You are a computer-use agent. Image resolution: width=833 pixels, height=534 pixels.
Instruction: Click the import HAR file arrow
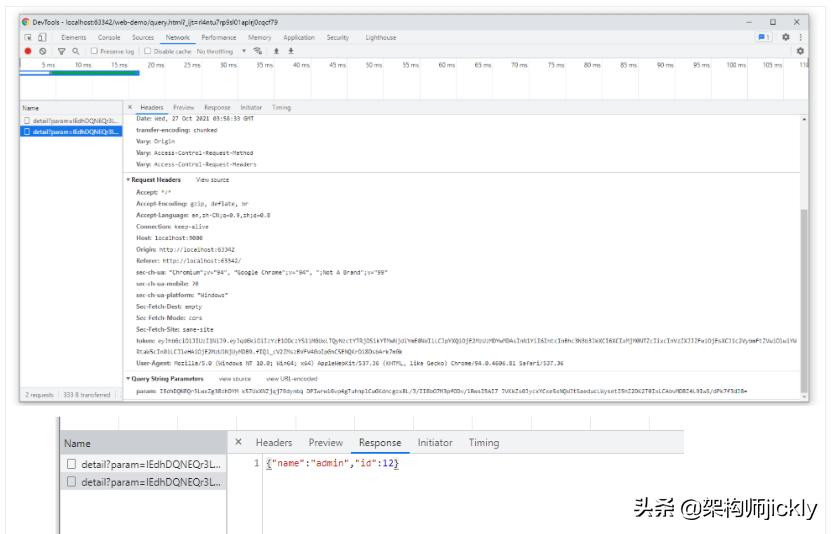[276, 51]
